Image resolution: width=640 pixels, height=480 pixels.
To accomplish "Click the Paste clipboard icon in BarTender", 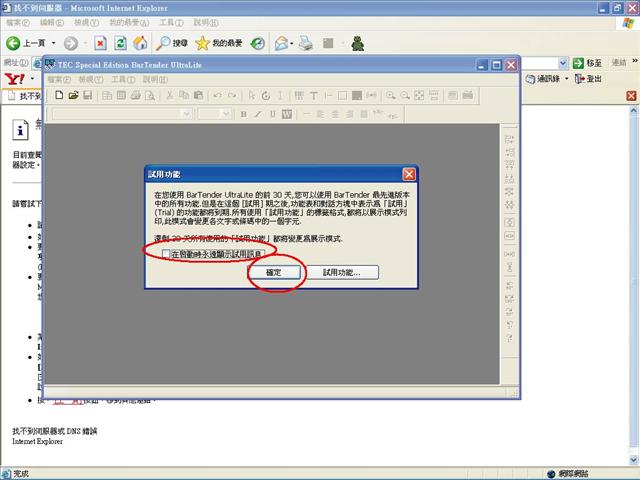I will coord(198,95).
